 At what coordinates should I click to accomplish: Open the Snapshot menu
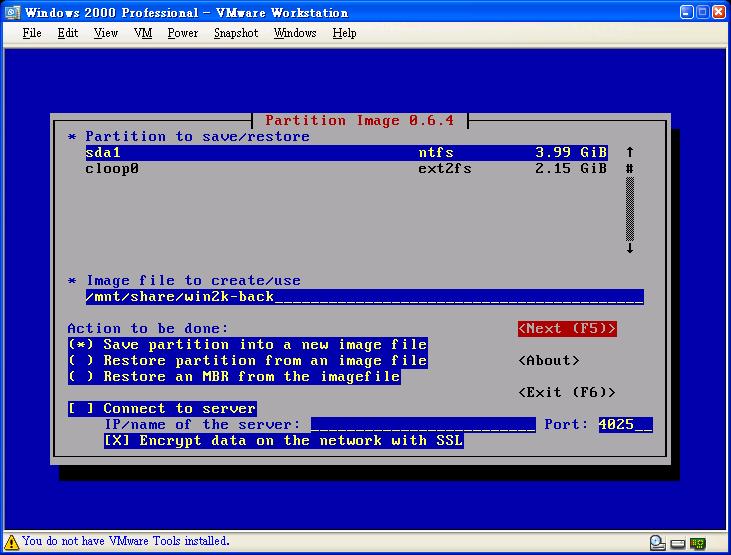pyautogui.click(x=236, y=33)
